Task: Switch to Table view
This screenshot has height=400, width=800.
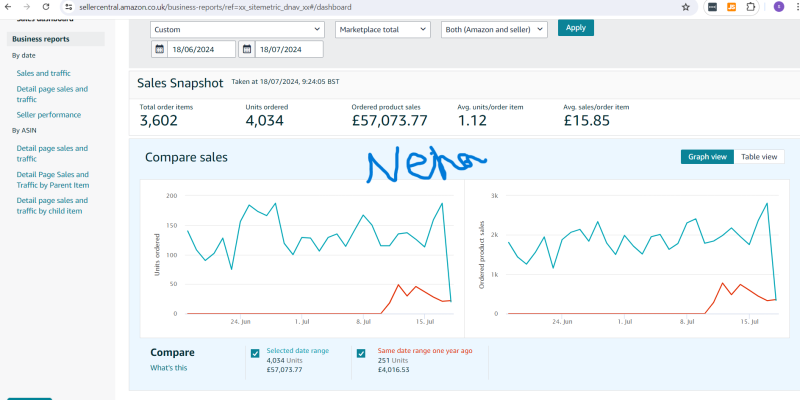Action: (x=759, y=157)
